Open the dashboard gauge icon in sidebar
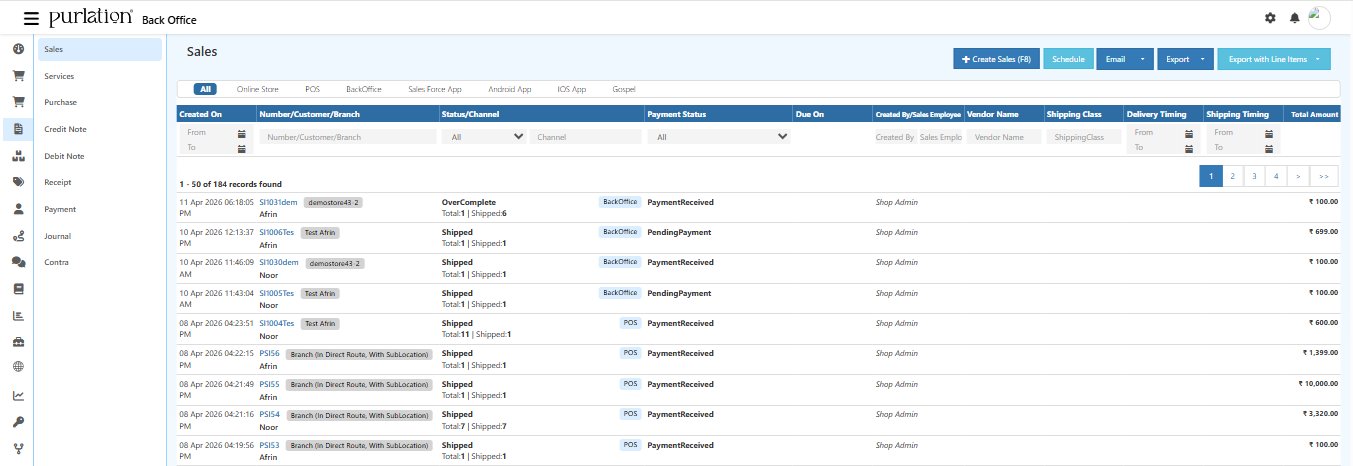The width and height of the screenshot is (1353, 466). point(18,48)
